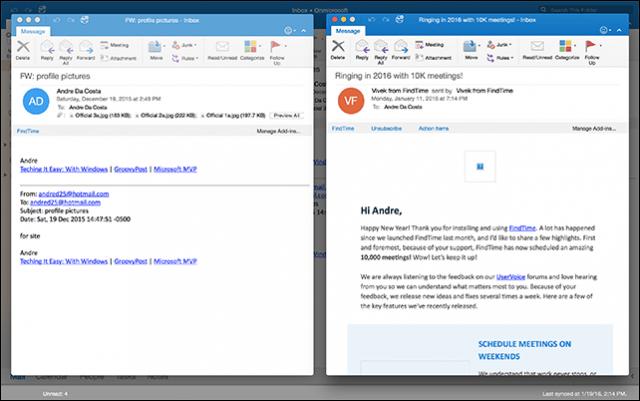Forward the Ringing in 2016 email

tap(401, 50)
